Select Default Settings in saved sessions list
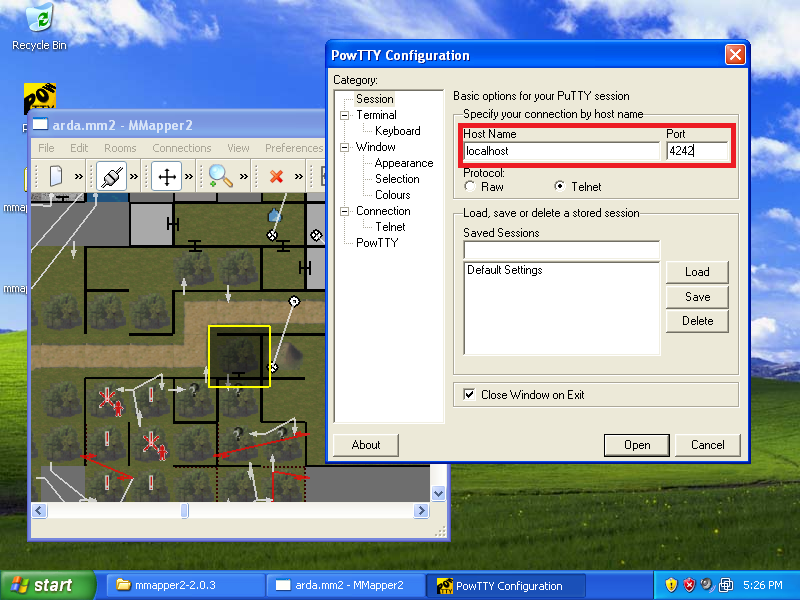Viewport: 800px width, 600px height. pyautogui.click(x=505, y=270)
